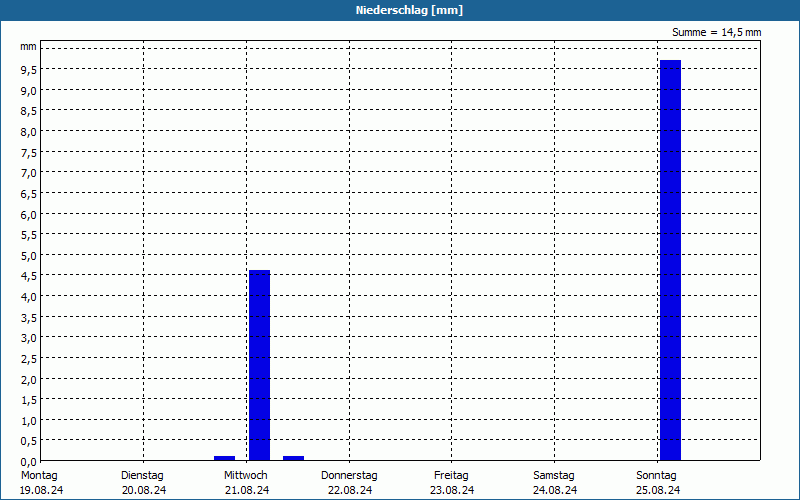Click the '7,0' y-axis value
The width and height of the screenshot is (800, 500).
(29, 173)
